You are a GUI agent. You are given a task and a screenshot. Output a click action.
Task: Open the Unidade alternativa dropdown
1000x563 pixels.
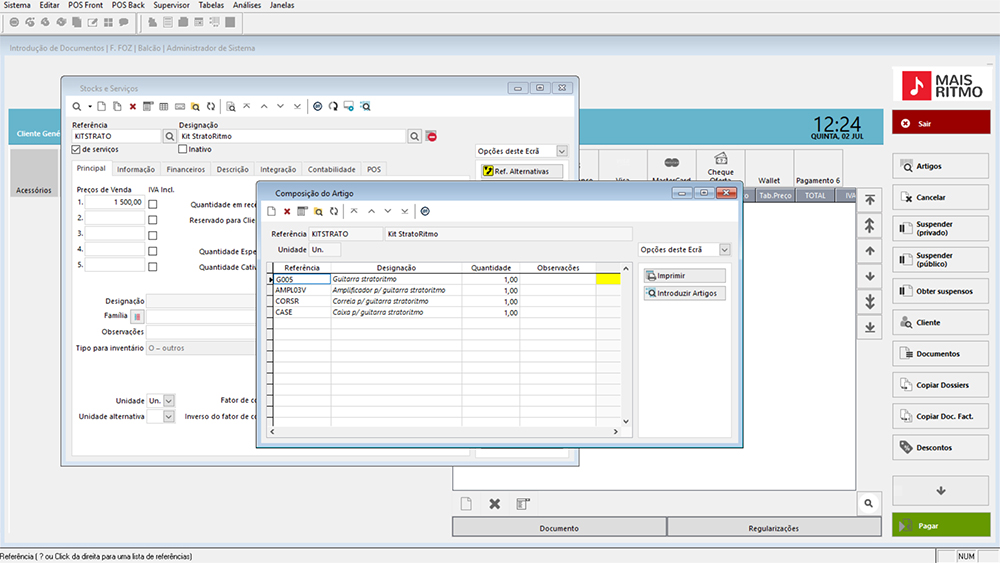[168, 416]
